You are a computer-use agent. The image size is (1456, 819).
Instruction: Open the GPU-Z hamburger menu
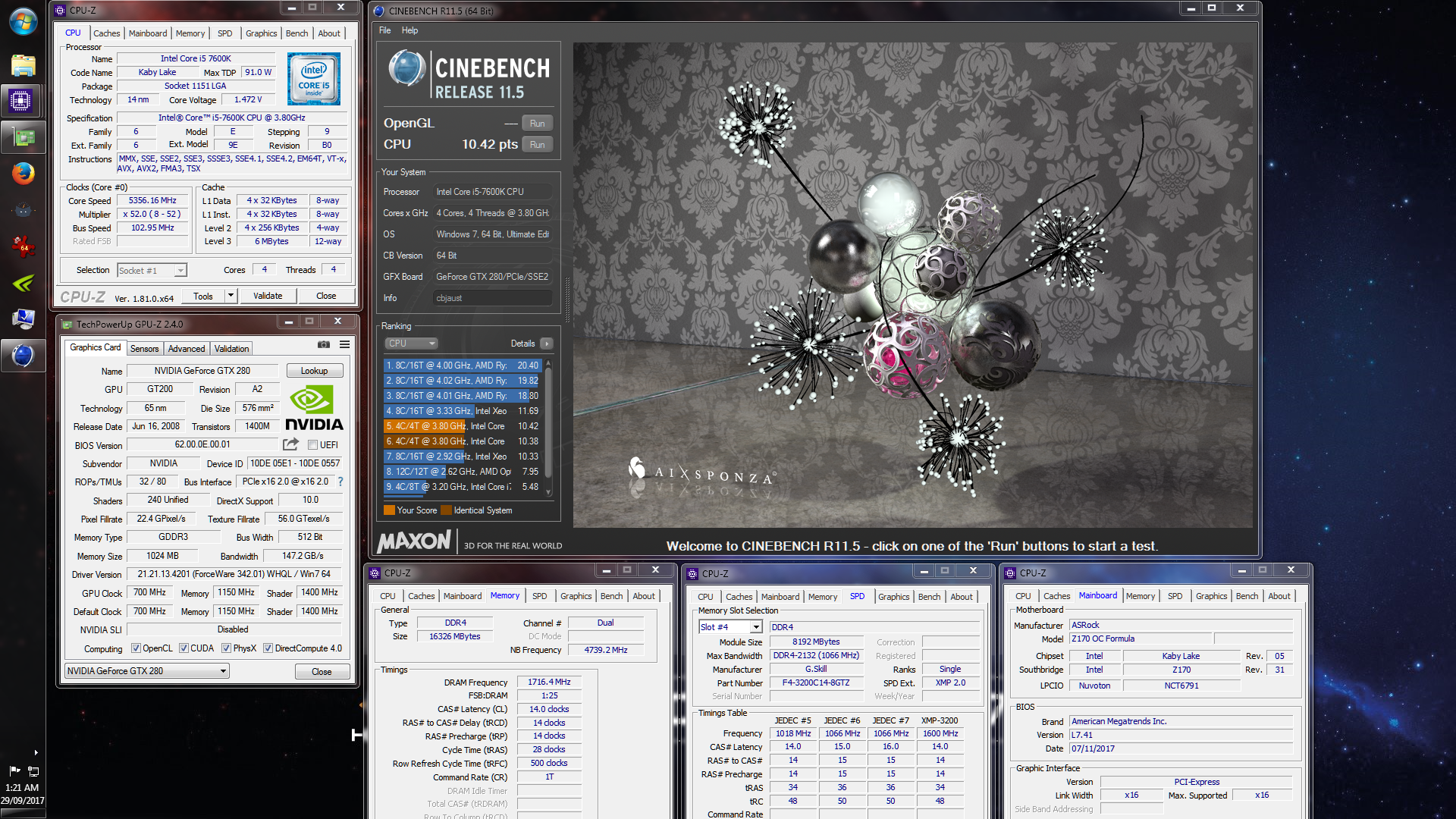coord(344,344)
